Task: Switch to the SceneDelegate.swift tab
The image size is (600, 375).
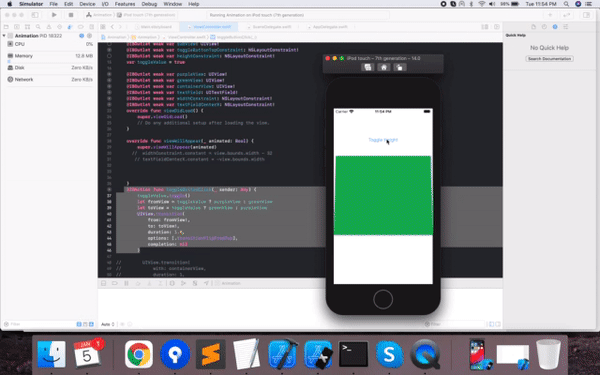Action: 269,27
